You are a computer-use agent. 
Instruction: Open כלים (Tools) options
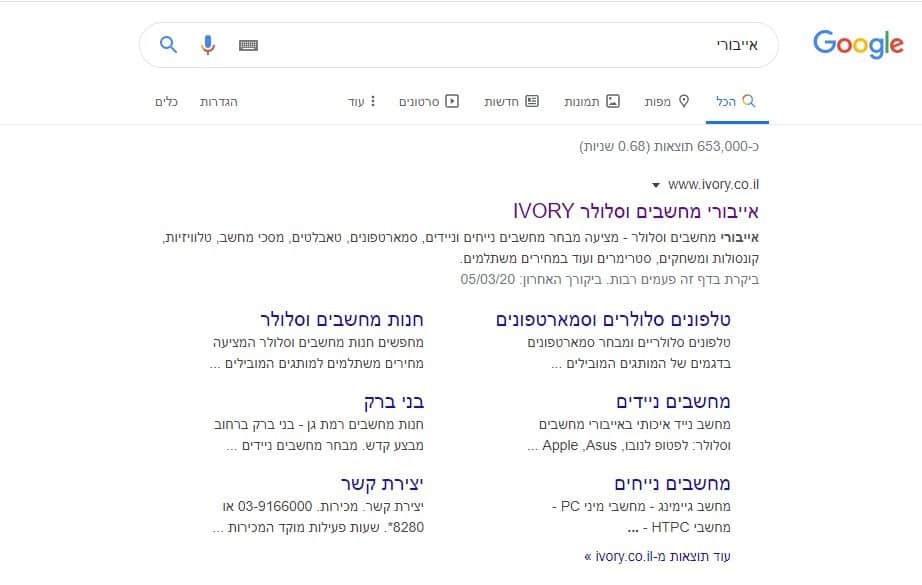pyautogui.click(x=166, y=102)
